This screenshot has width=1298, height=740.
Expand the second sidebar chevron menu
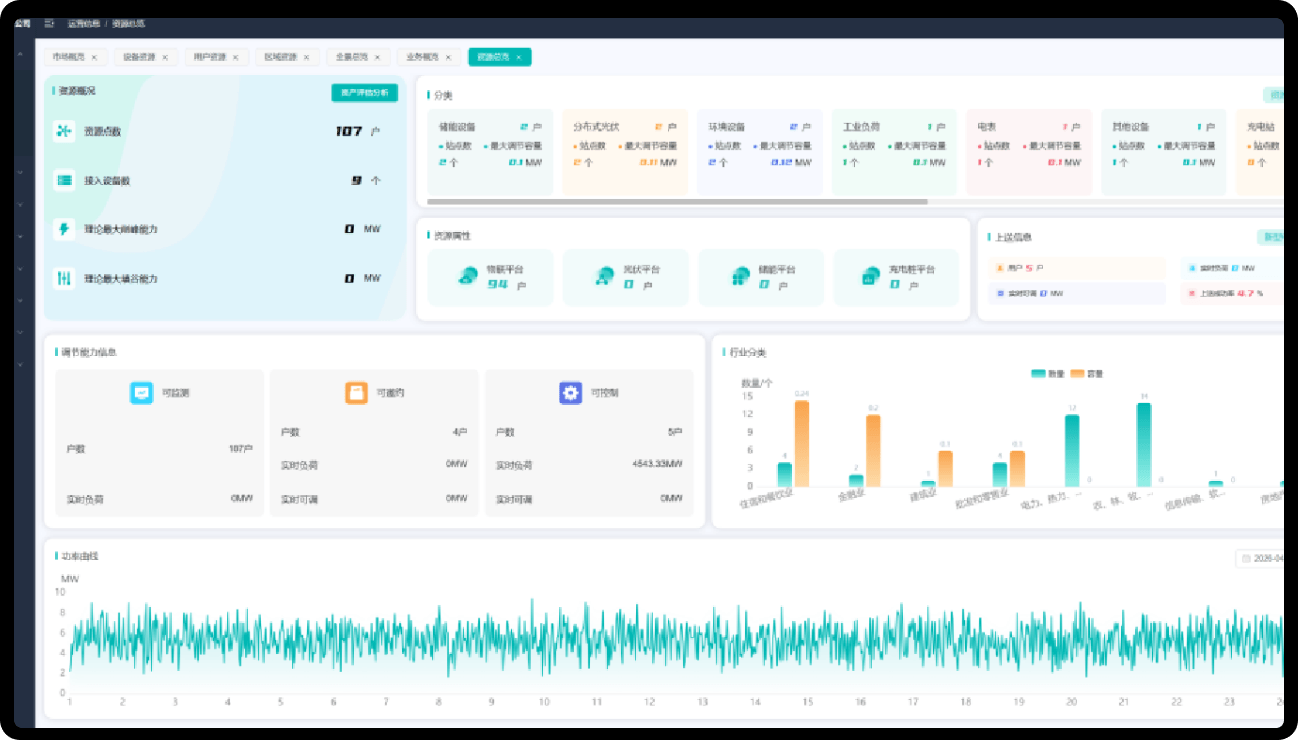[x=19, y=173]
